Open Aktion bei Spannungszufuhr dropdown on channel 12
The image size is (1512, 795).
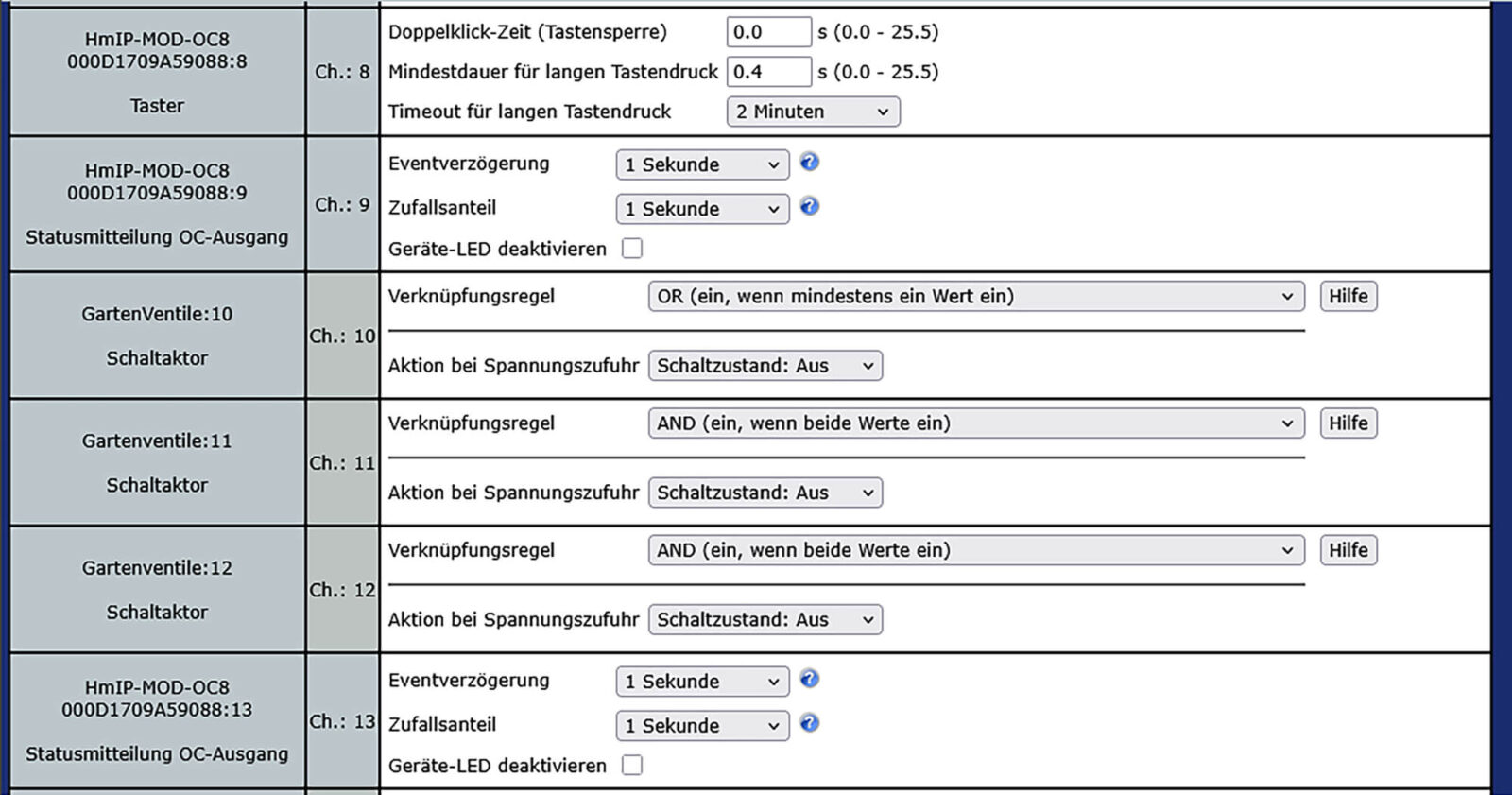[x=764, y=619]
